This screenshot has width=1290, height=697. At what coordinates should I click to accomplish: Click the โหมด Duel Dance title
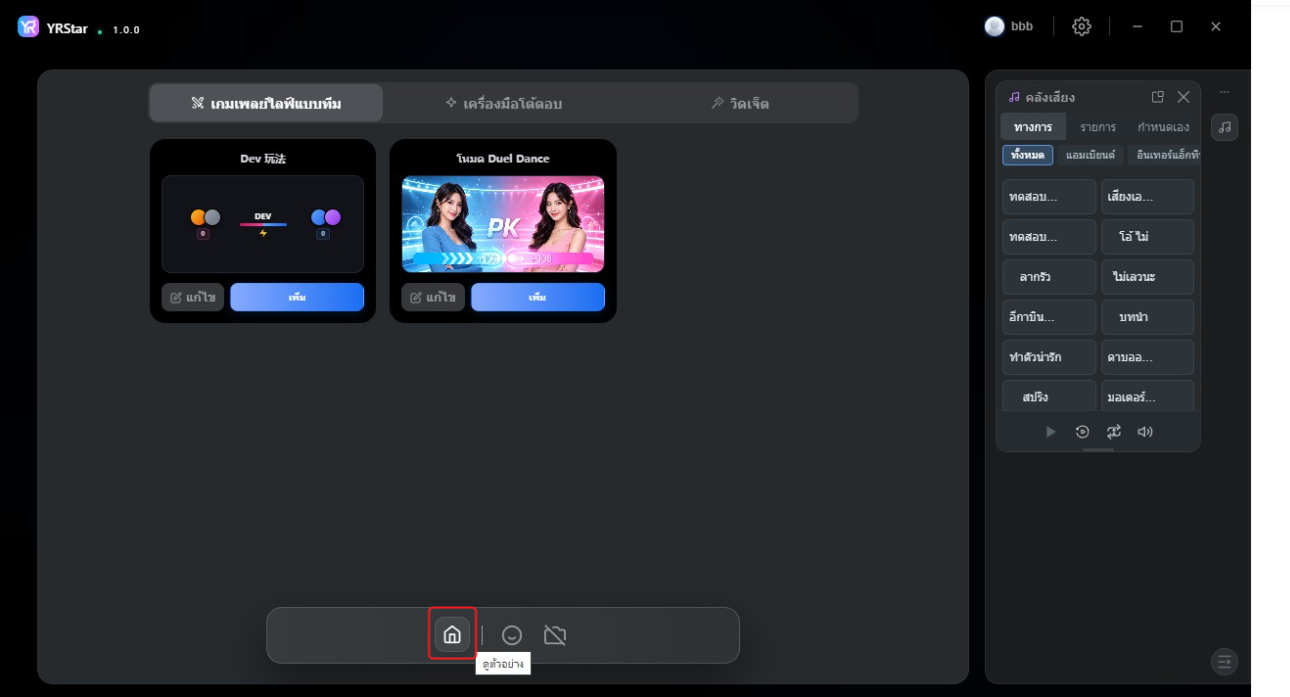(503, 158)
